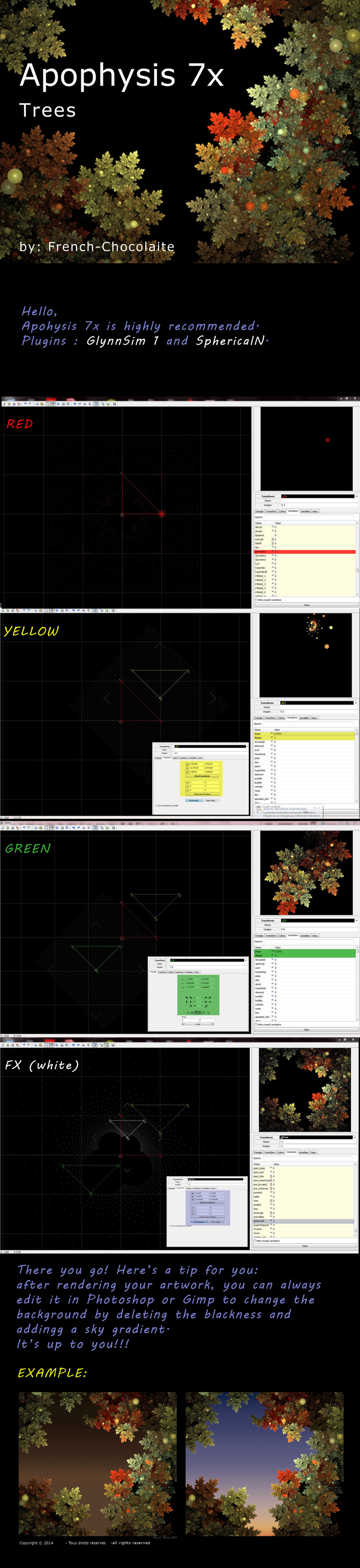Open Triangle tab in RED editor
The image size is (360, 1568).
(x=259, y=511)
